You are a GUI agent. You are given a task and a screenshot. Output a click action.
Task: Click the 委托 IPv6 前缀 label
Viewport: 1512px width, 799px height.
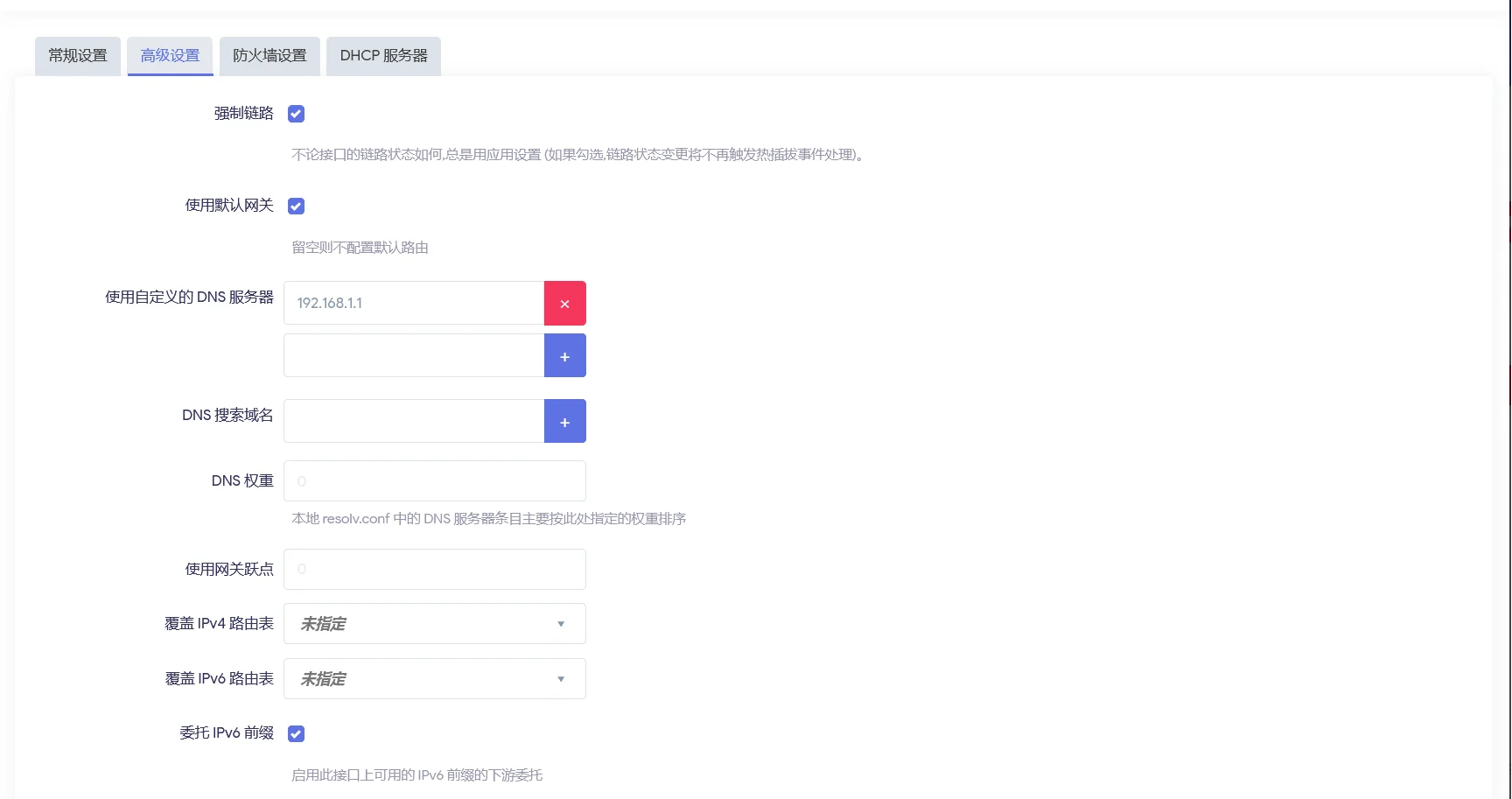tap(227, 732)
